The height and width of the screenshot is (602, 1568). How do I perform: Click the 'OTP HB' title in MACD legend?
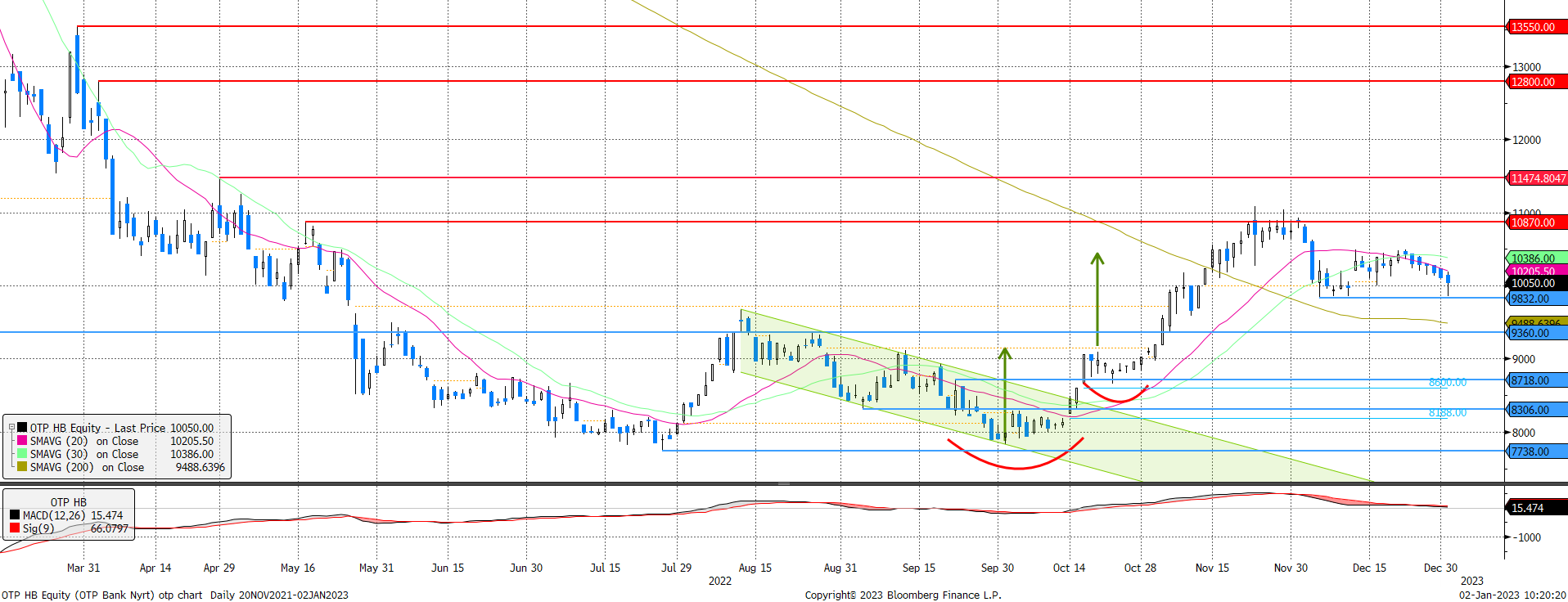tap(69, 502)
